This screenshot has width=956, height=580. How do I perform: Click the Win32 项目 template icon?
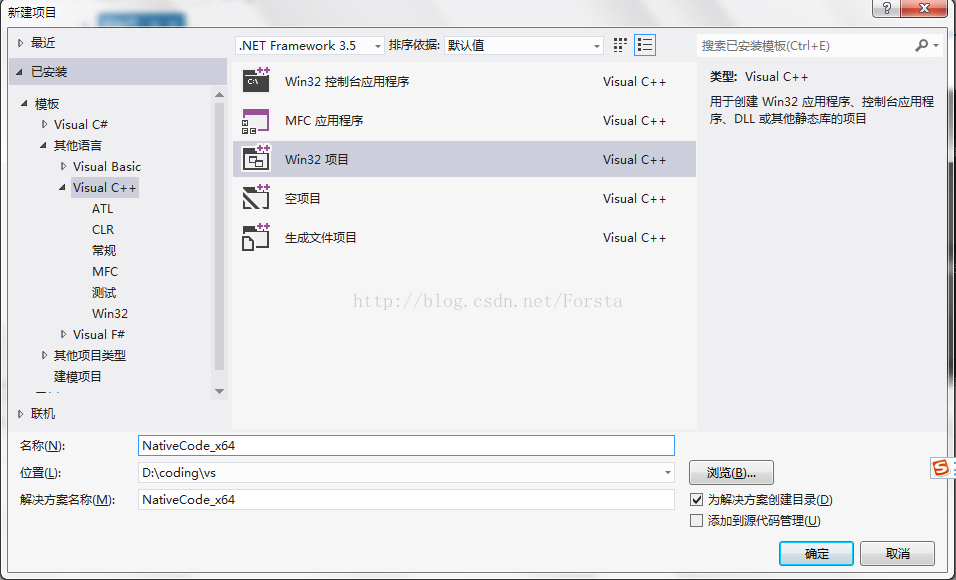click(256, 159)
